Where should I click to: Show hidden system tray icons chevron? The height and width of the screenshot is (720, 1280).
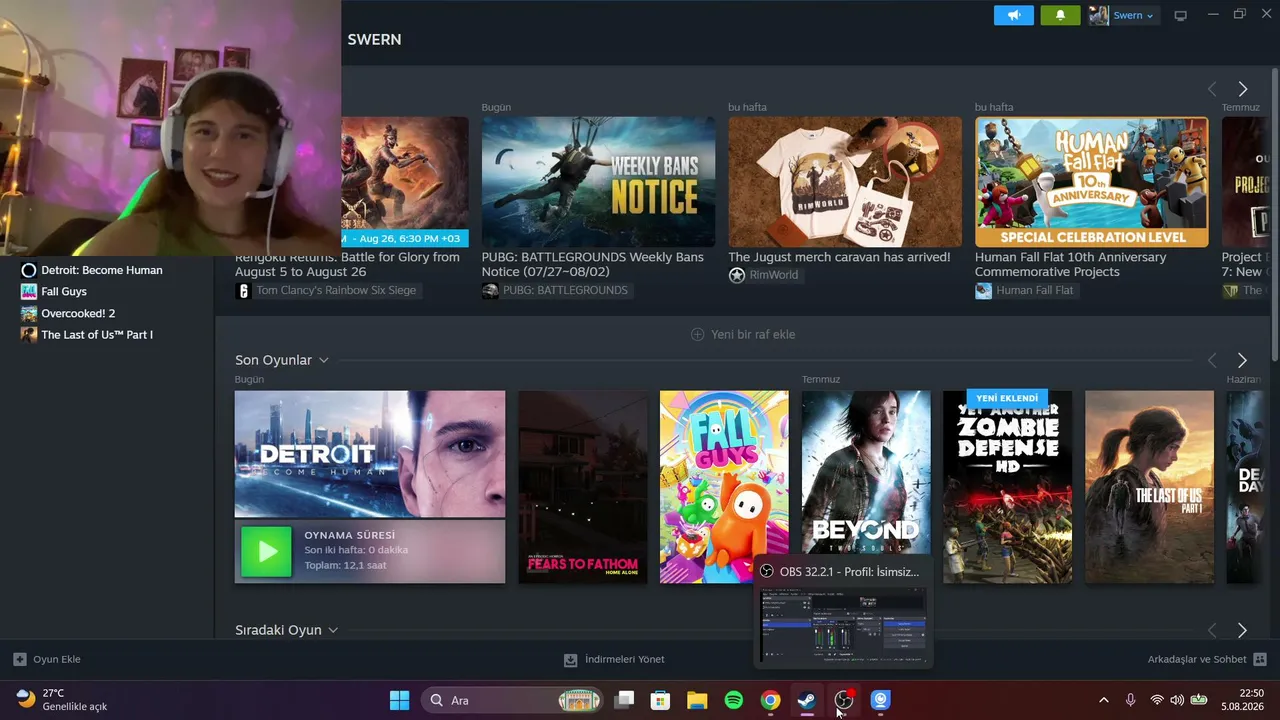pos(1103,700)
